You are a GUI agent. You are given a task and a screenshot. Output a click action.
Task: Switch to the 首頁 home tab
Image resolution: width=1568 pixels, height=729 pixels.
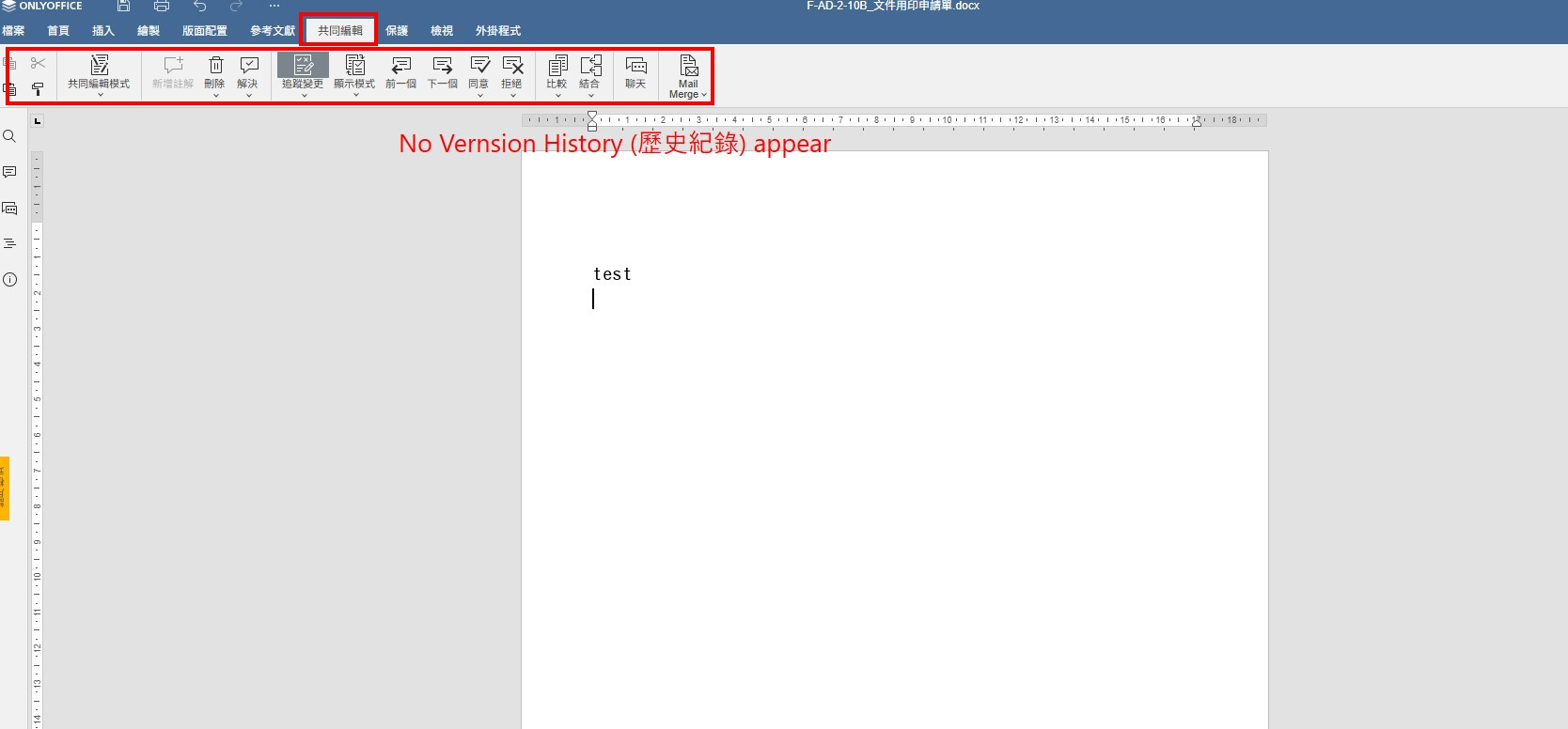tap(58, 31)
